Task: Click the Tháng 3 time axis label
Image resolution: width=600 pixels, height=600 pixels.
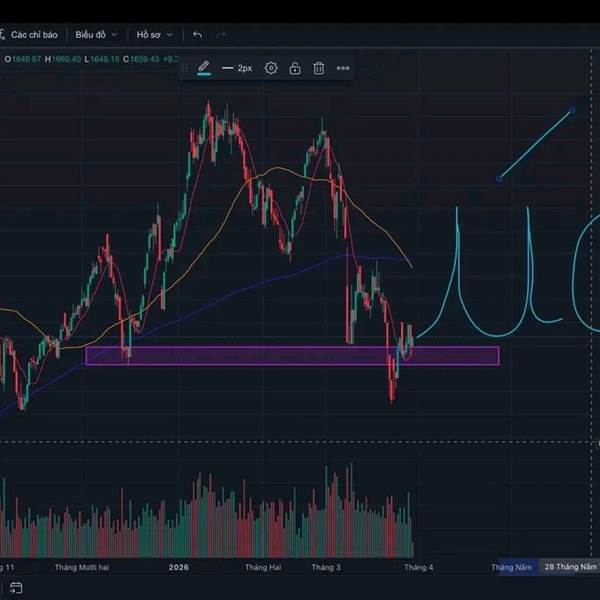Action: click(326, 567)
